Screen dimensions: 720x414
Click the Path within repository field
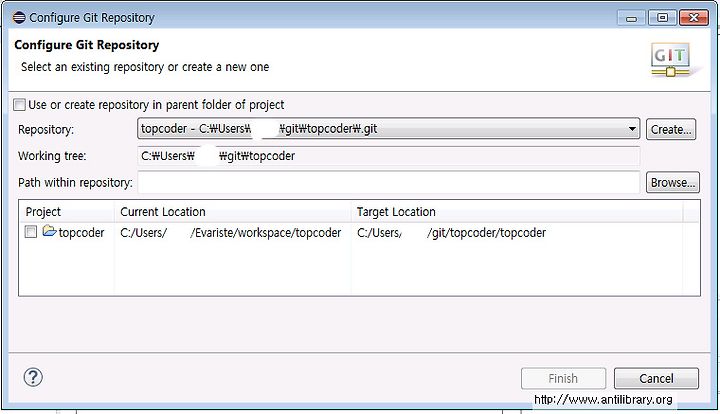[388, 183]
